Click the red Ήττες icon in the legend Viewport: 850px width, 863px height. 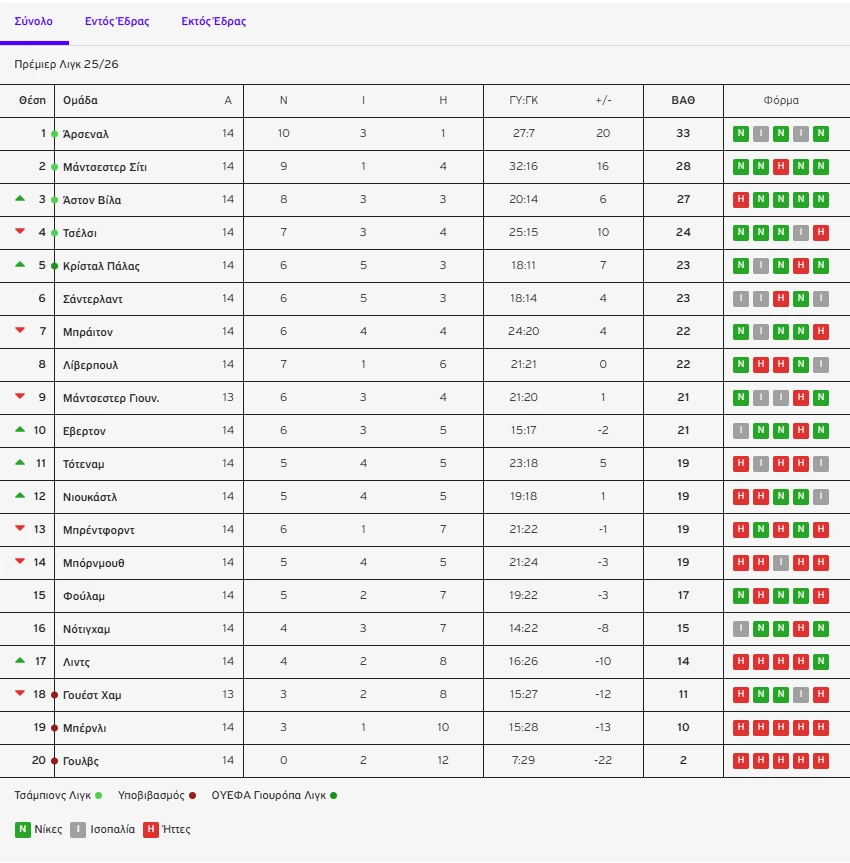coord(151,829)
